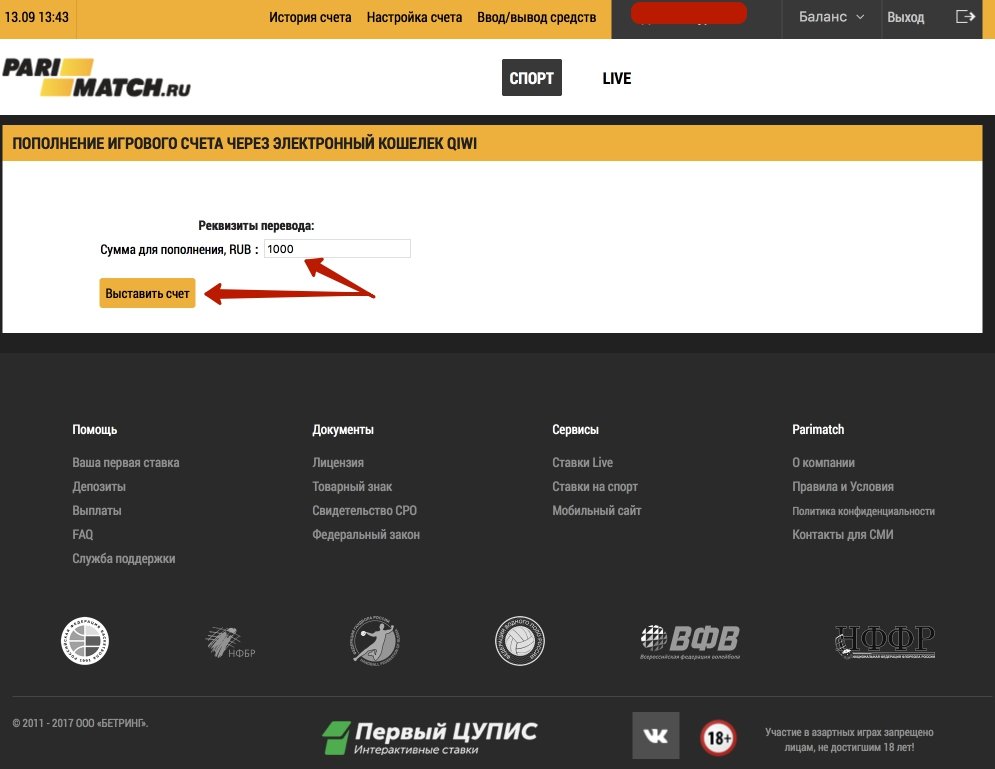The height and width of the screenshot is (769, 995).
Task: Switch to the LIVE tab
Action: [617, 78]
